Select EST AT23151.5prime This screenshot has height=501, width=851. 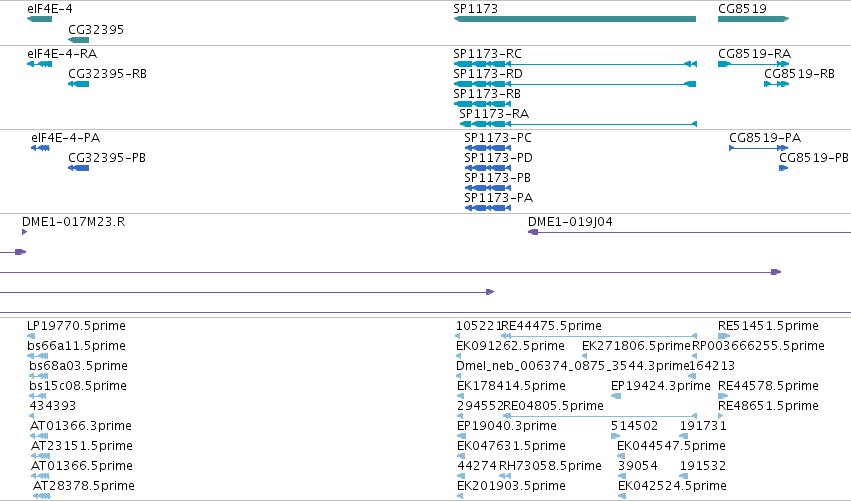[41, 456]
